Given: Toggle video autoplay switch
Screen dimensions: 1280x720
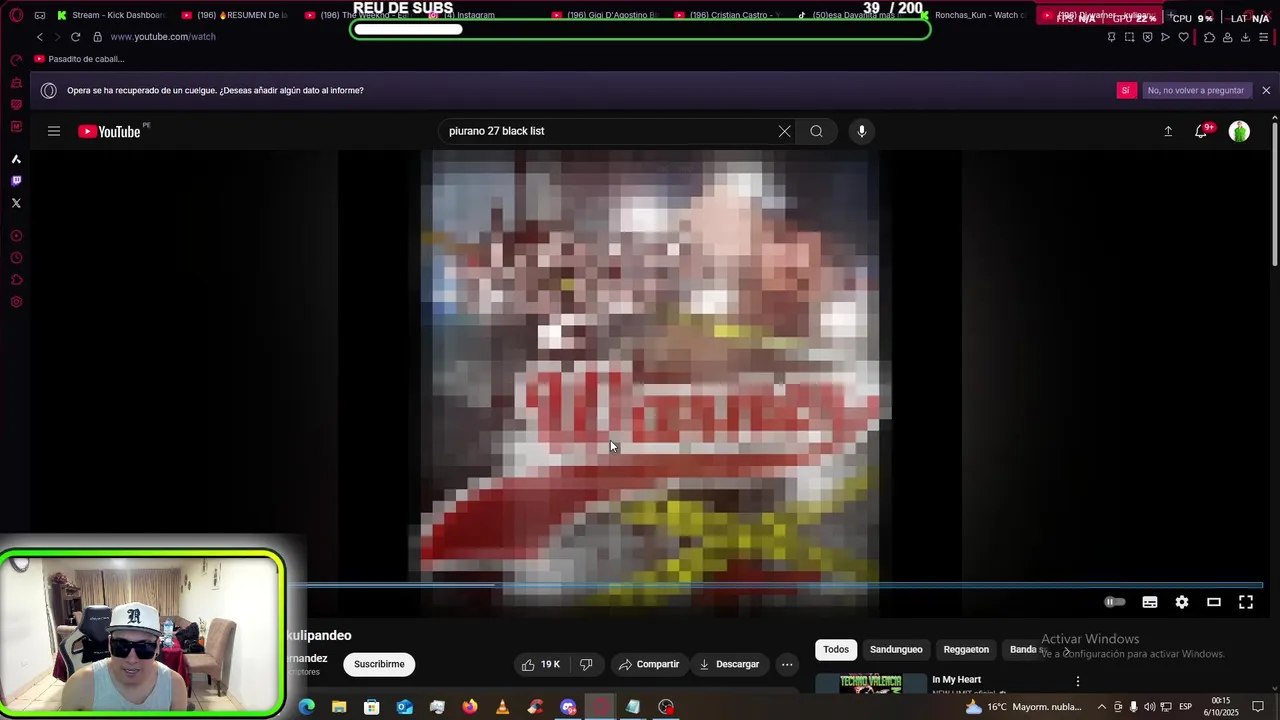Looking at the screenshot, I should click(x=1114, y=602).
